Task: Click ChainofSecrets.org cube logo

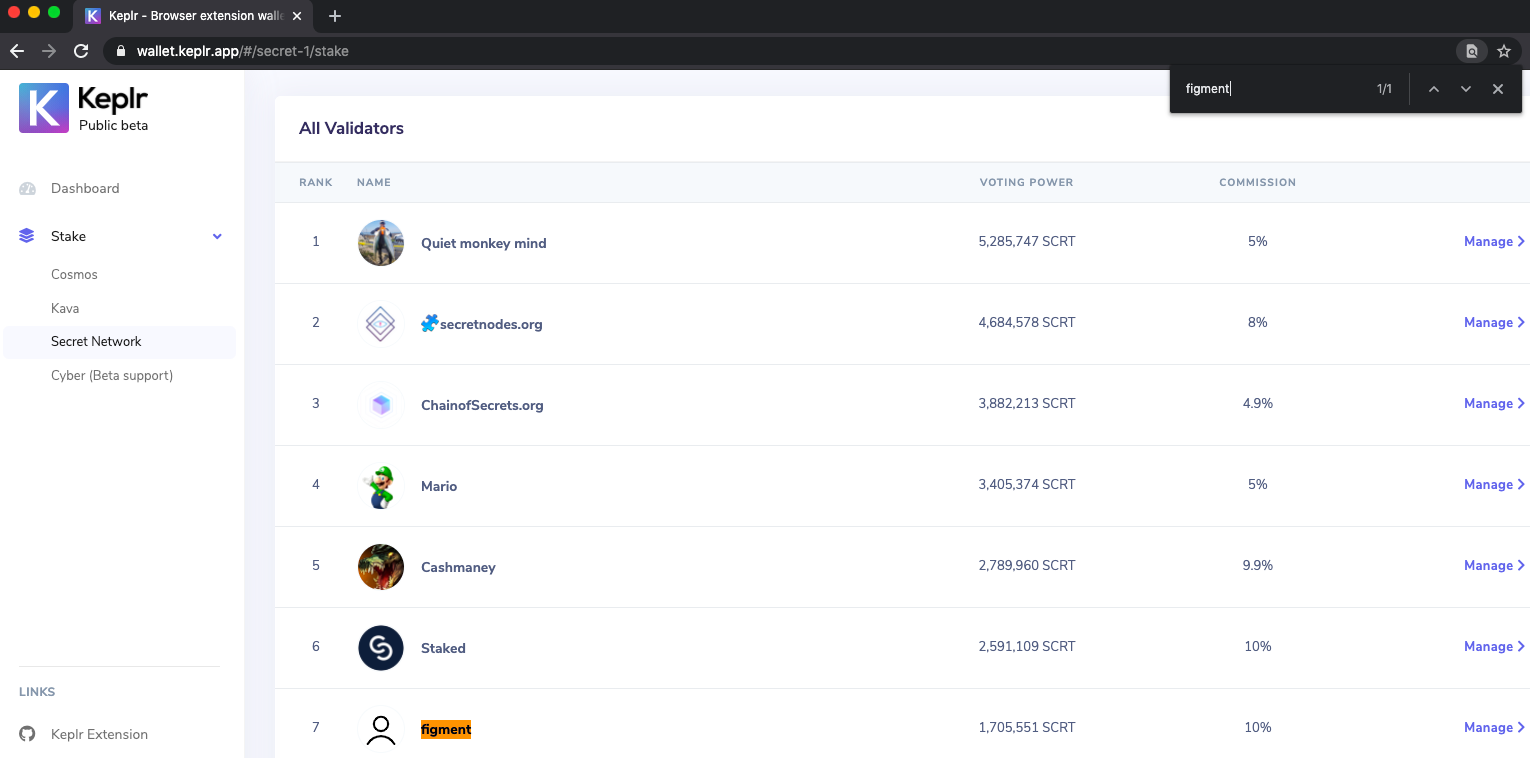Action: [x=381, y=405]
